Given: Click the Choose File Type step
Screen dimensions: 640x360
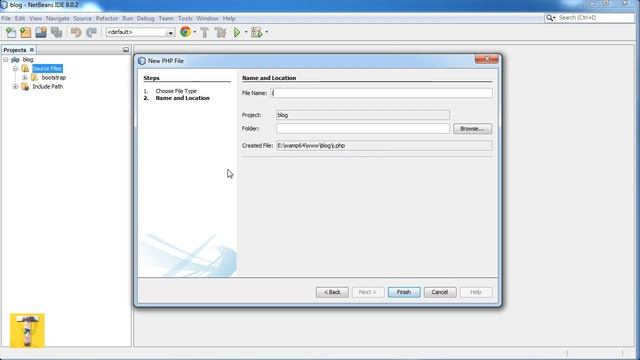Looking at the screenshot, I should coord(176,91).
